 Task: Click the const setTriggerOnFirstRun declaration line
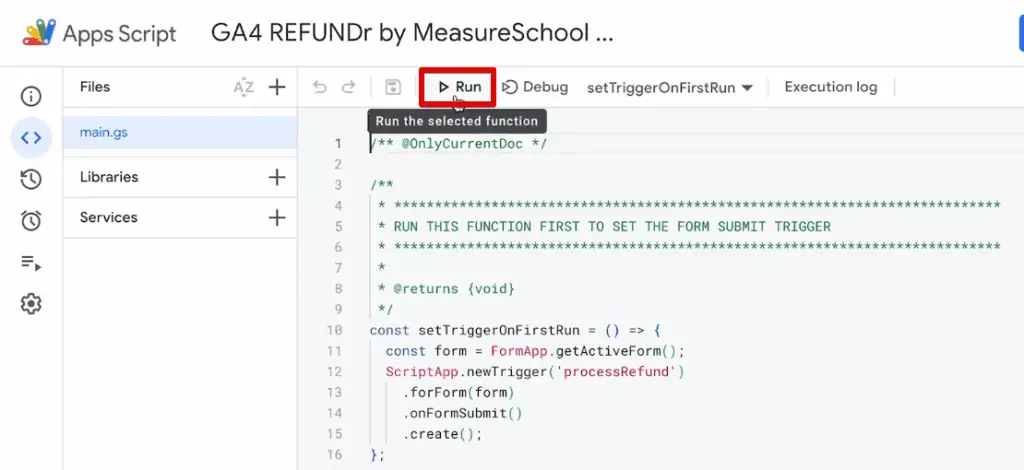click(516, 330)
